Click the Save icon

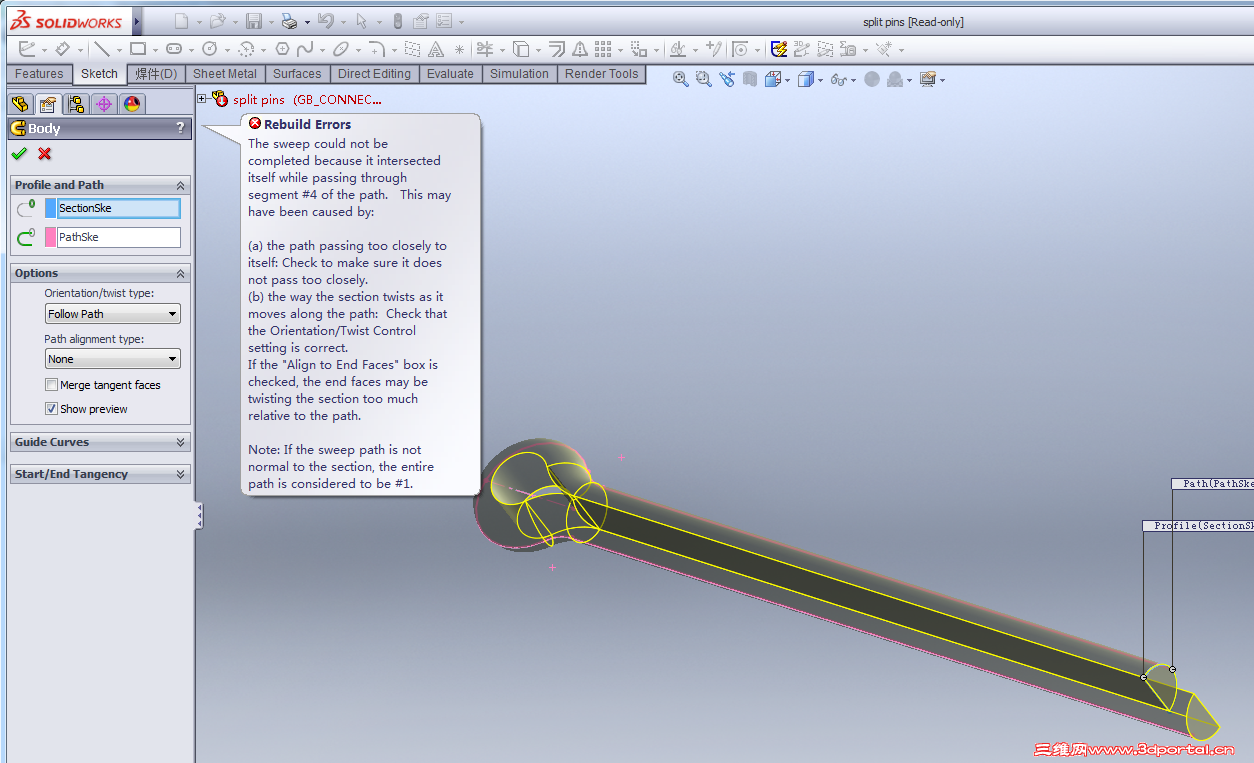(x=254, y=21)
